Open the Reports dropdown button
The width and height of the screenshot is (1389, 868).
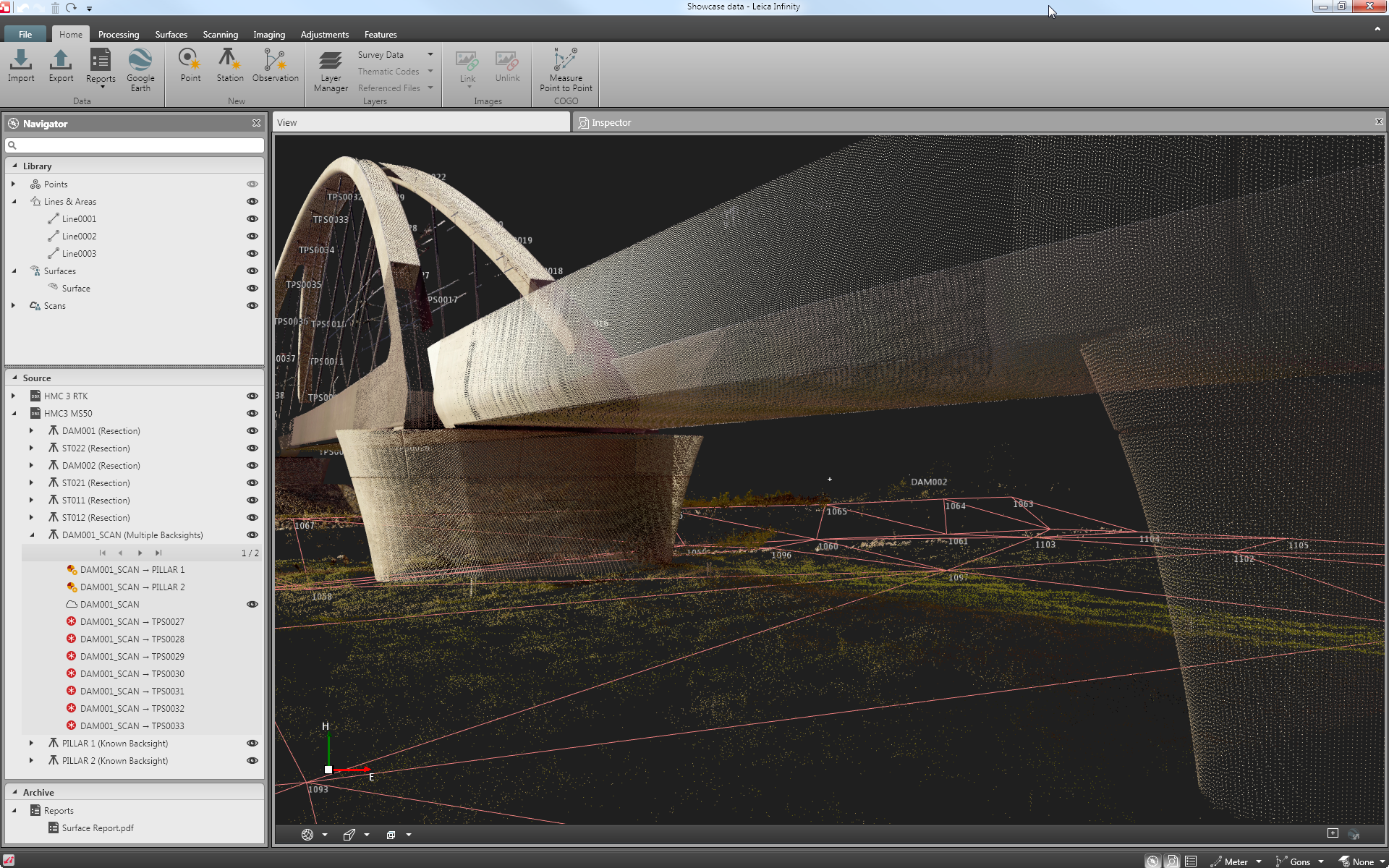tap(101, 81)
